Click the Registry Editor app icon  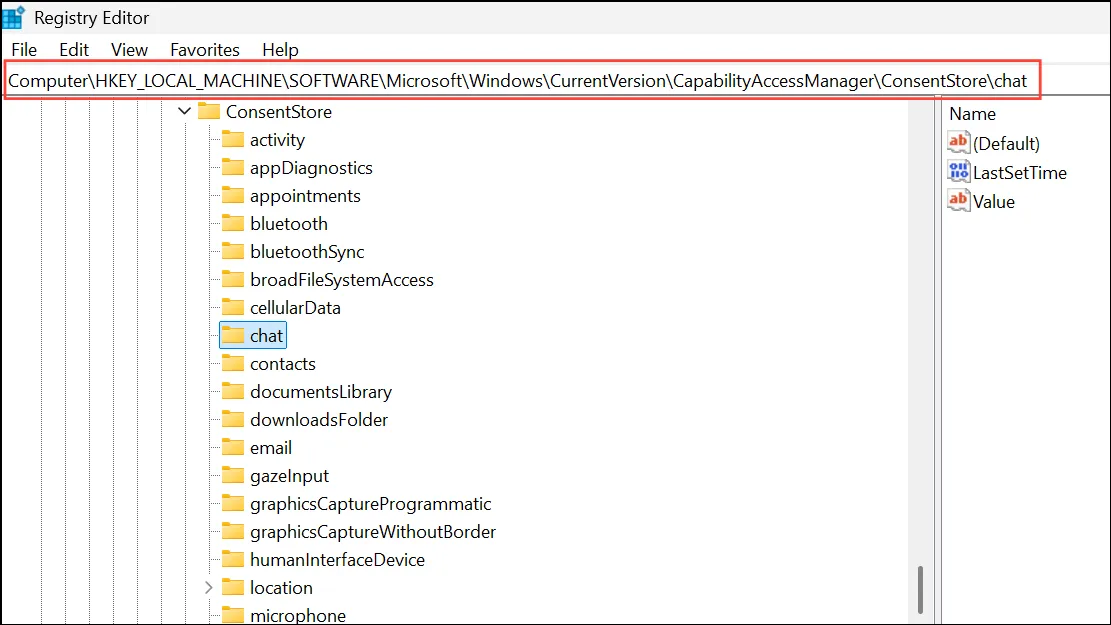click(x=13, y=17)
